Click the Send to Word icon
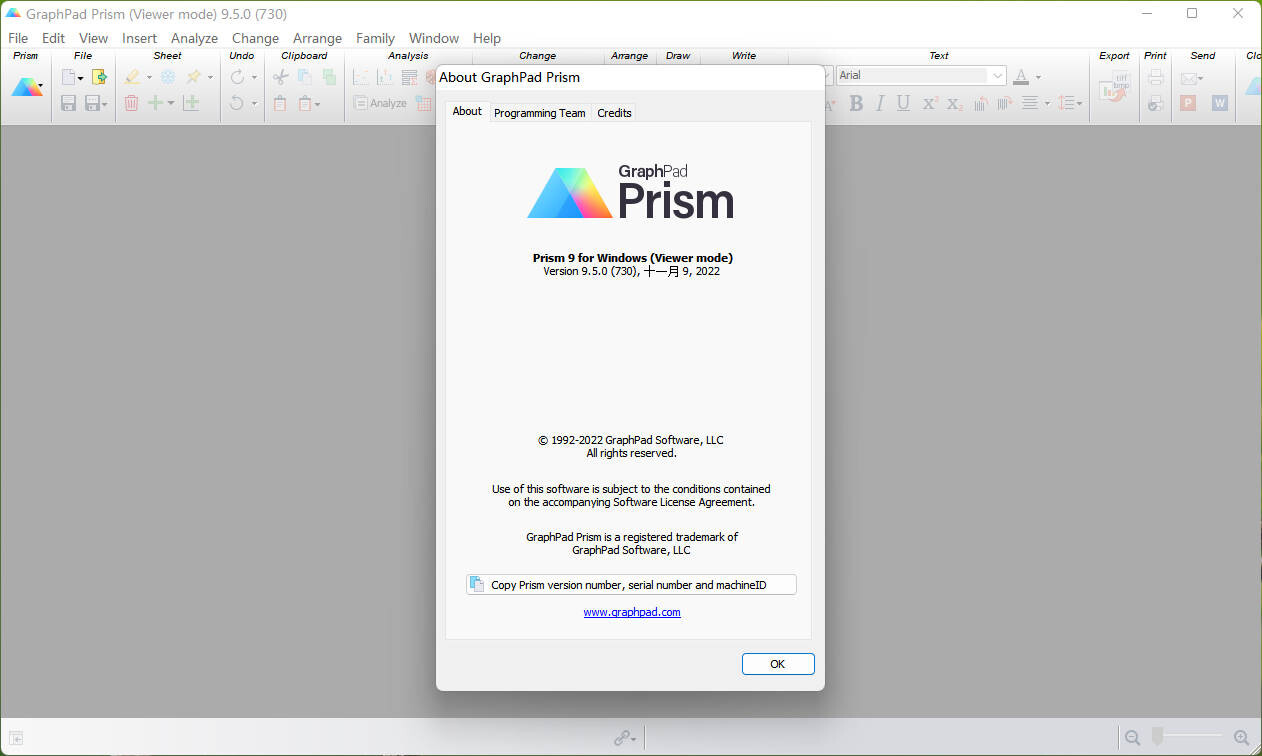Viewport: 1262px width, 756px height. [1220, 103]
